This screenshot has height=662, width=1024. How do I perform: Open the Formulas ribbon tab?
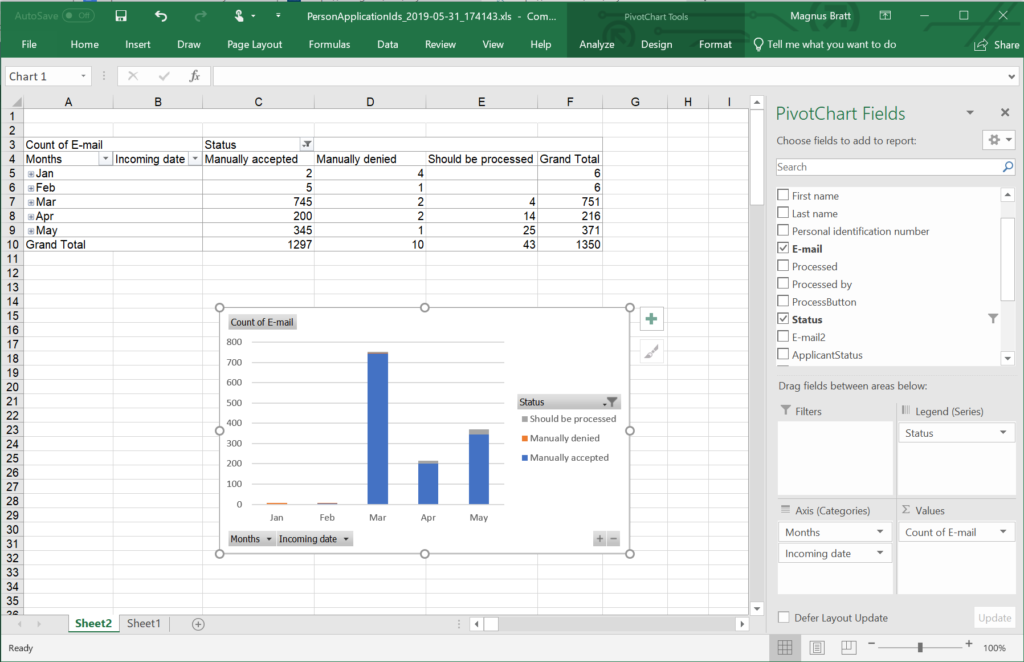pos(329,44)
